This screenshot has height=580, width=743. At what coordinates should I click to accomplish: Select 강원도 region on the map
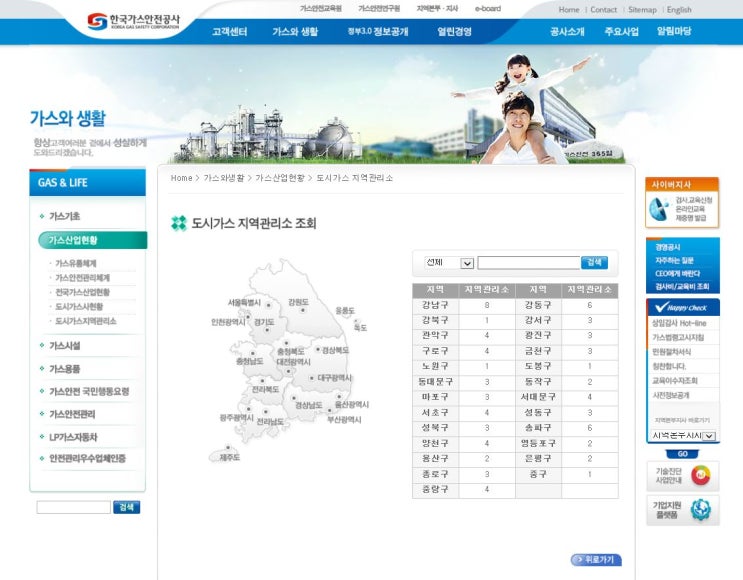299,302
